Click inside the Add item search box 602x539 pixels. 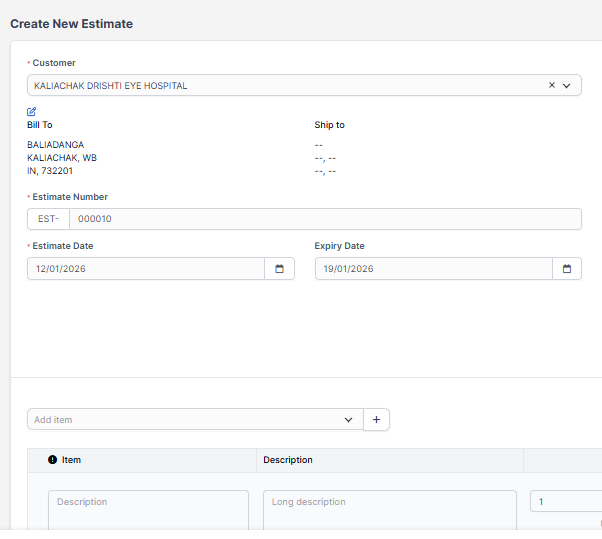tap(180, 420)
